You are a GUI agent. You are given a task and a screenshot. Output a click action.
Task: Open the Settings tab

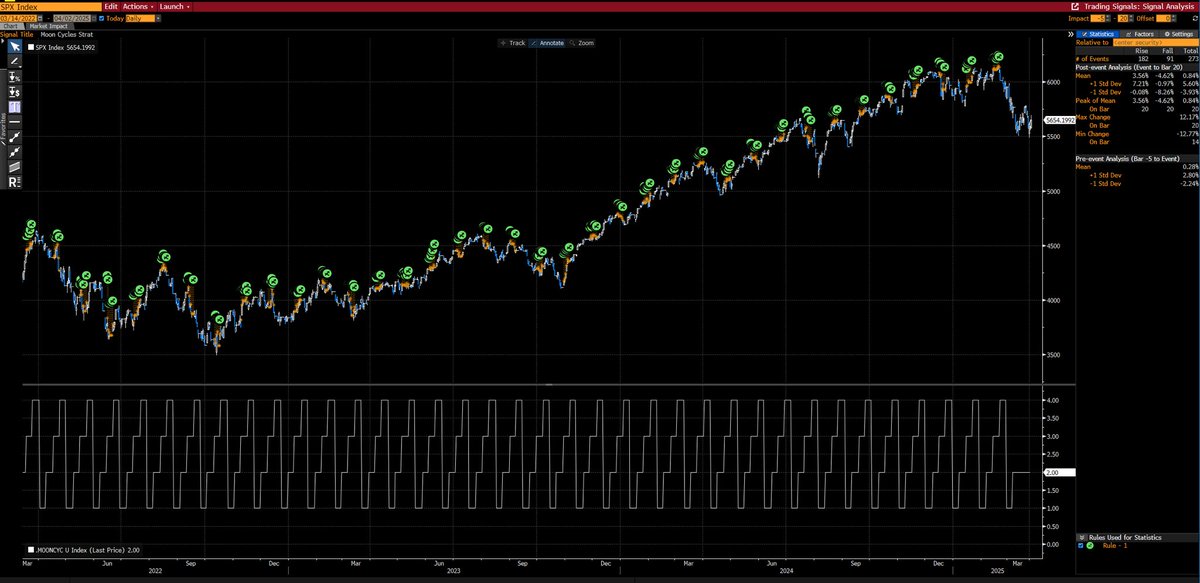(x=1179, y=34)
